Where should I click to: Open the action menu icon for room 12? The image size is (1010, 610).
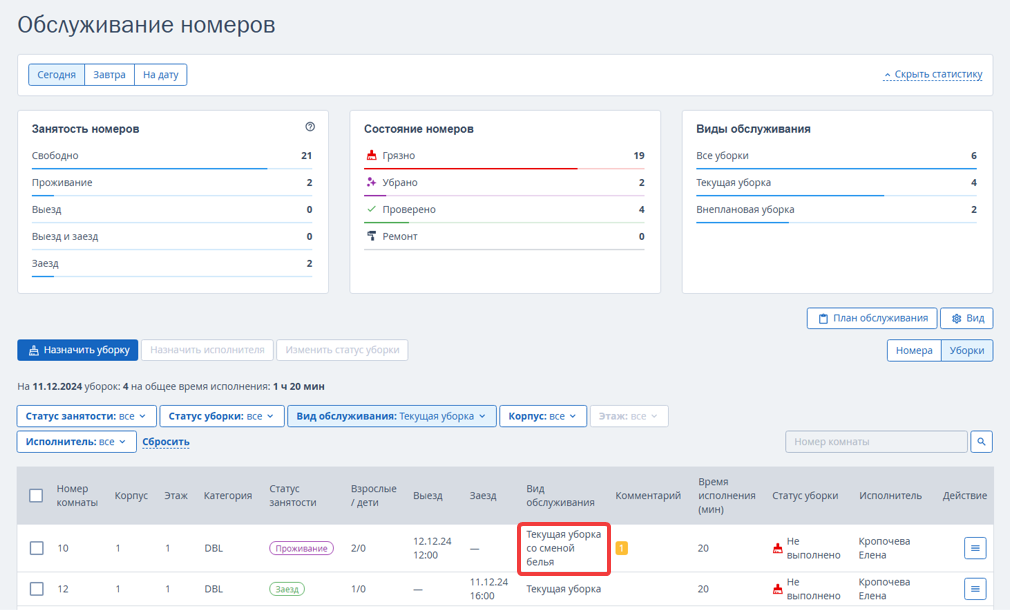tap(975, 589)
